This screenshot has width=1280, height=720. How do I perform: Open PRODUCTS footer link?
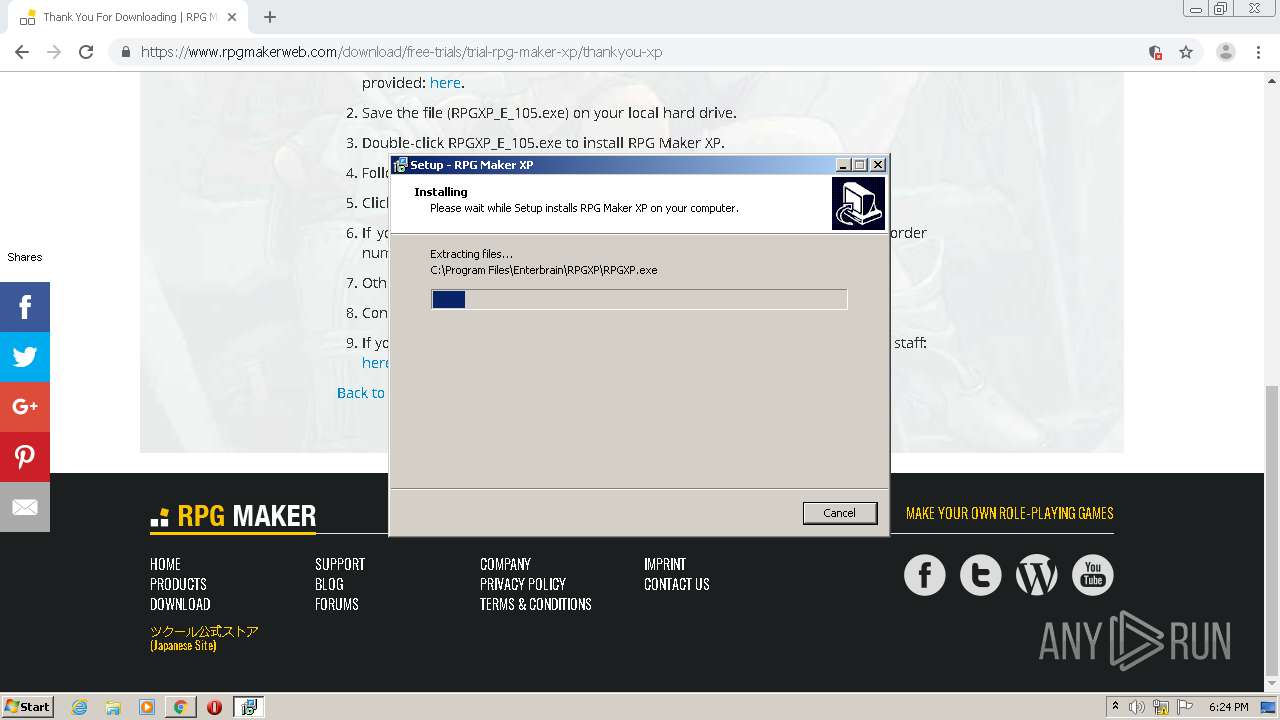pyautogui.click(x=178, y=584)
